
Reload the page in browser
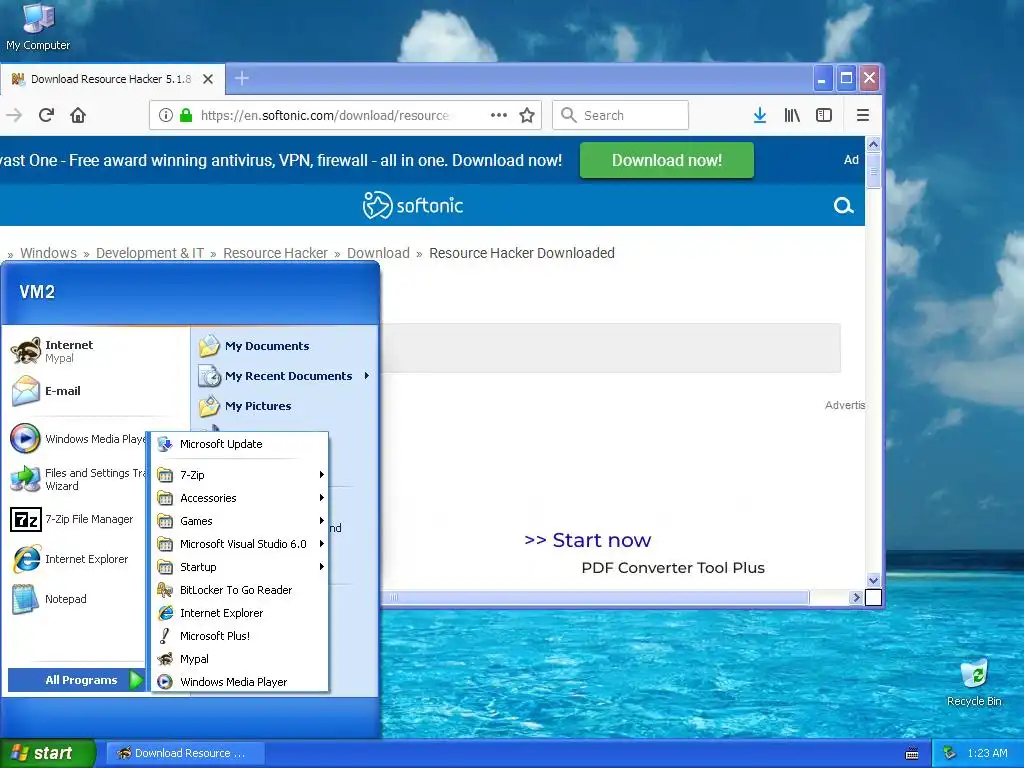46,116
